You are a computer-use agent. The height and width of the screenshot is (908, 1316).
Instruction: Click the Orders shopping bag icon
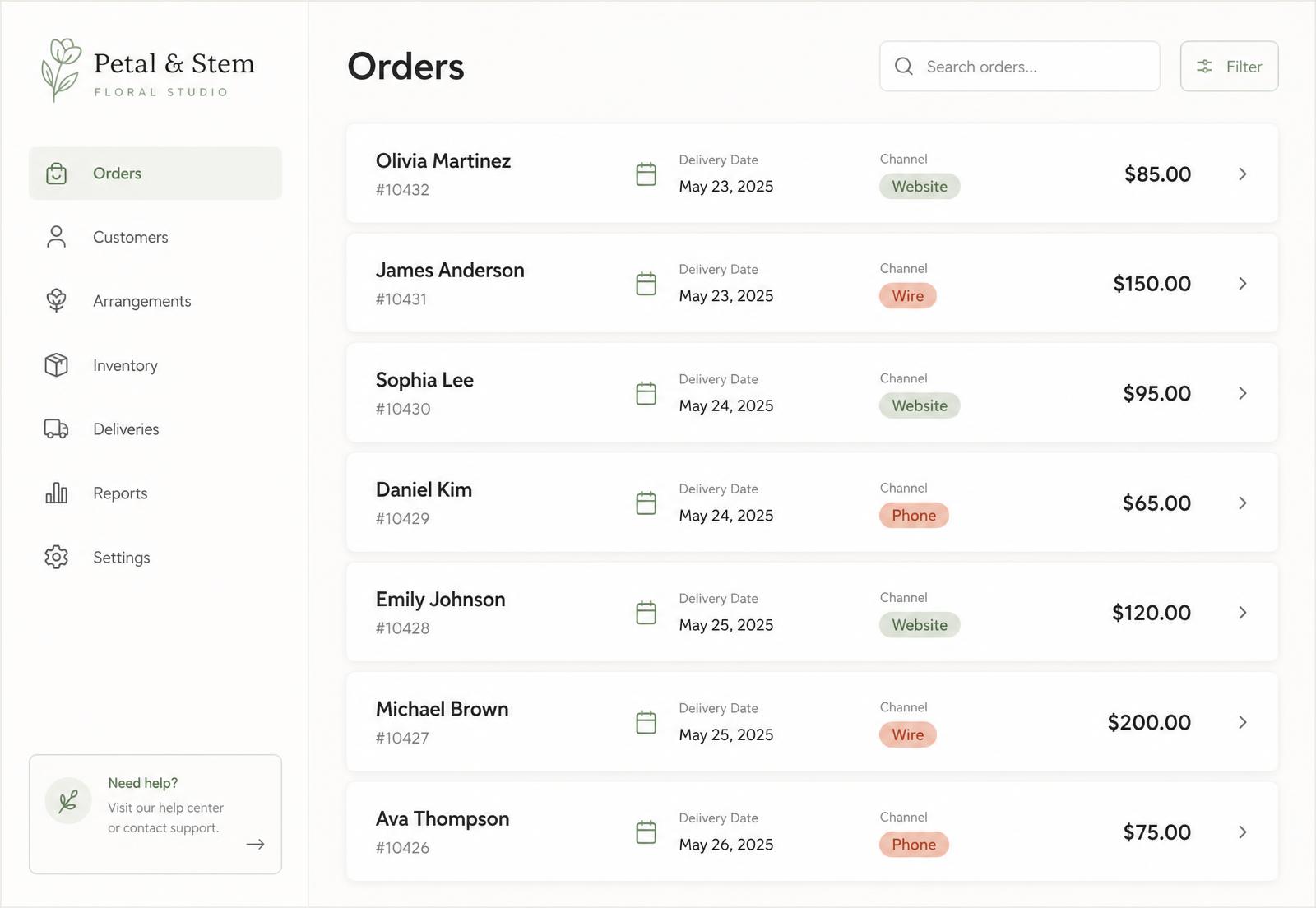coord(56,174)
